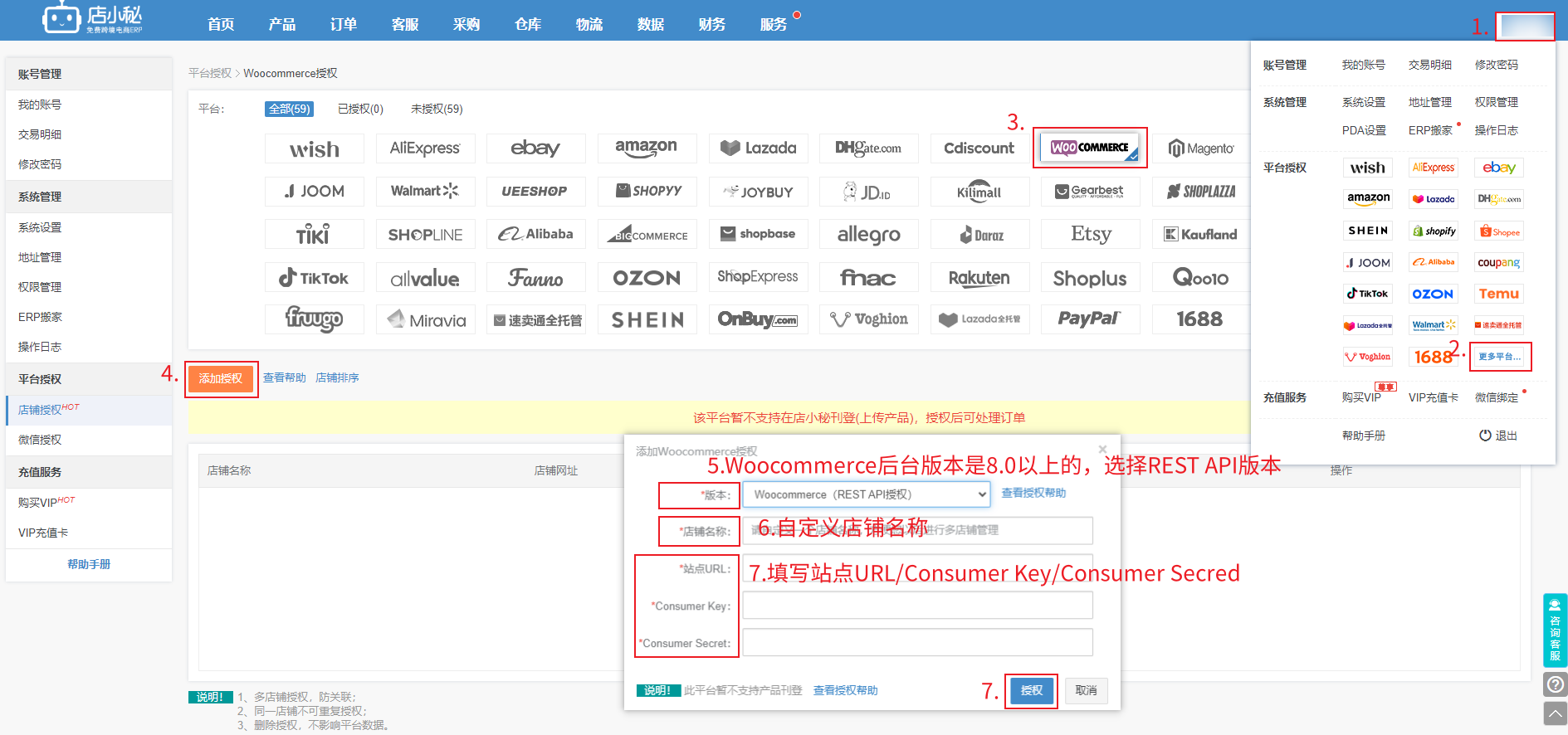Open 查看帮助 link beside 添加授权
The height and width of the screenshot is (735, 1568).
[285, 377]
